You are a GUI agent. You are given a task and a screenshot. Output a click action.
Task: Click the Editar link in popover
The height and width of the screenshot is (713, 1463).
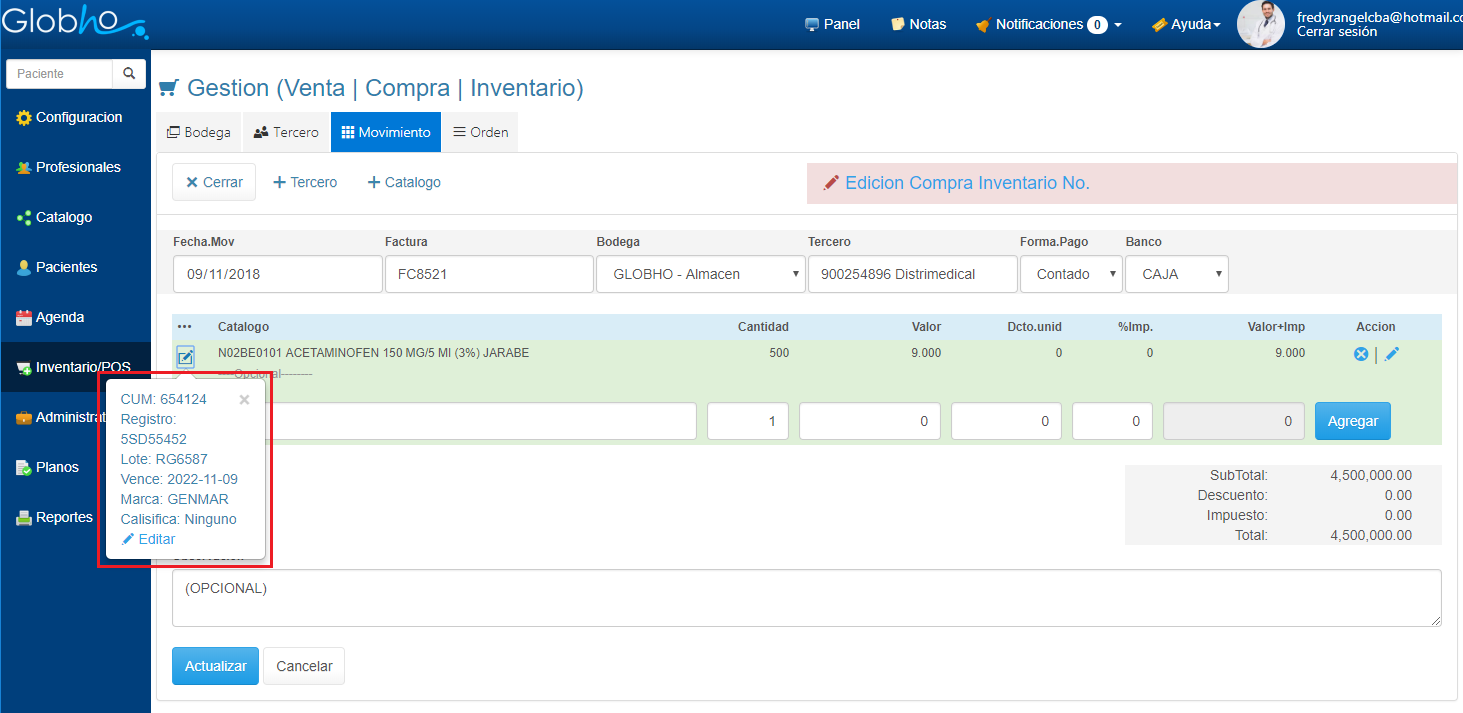coord(149,539)
